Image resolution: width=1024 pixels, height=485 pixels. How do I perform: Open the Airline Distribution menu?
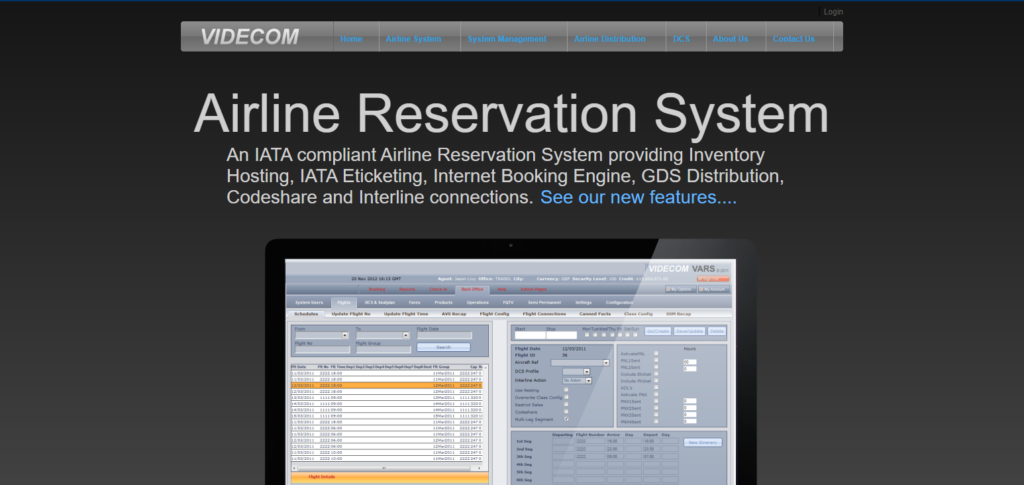click(x=609, y=39)
